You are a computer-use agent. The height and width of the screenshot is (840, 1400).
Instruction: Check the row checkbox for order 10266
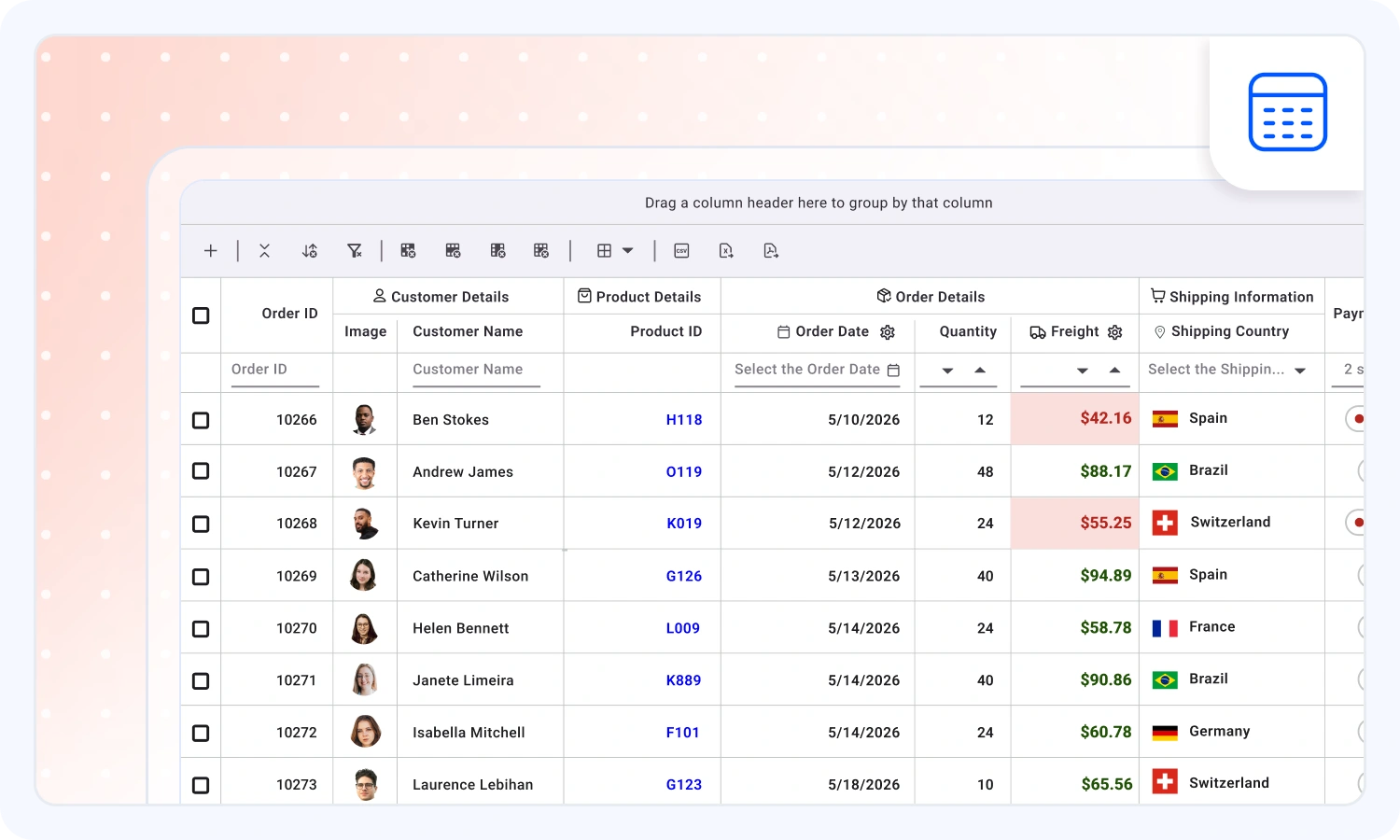point(201,420)
